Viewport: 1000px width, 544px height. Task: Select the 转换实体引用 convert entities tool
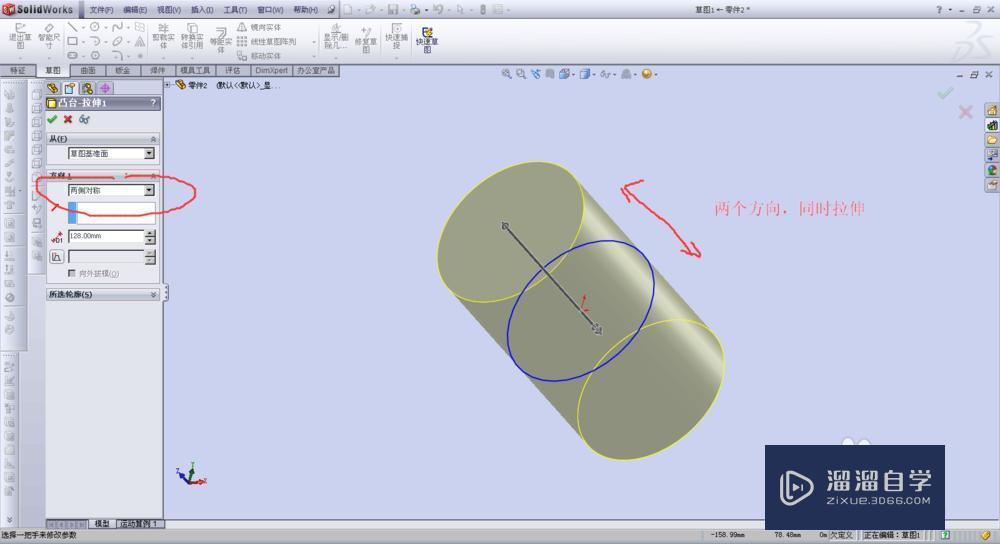click(x=192, y=37)
